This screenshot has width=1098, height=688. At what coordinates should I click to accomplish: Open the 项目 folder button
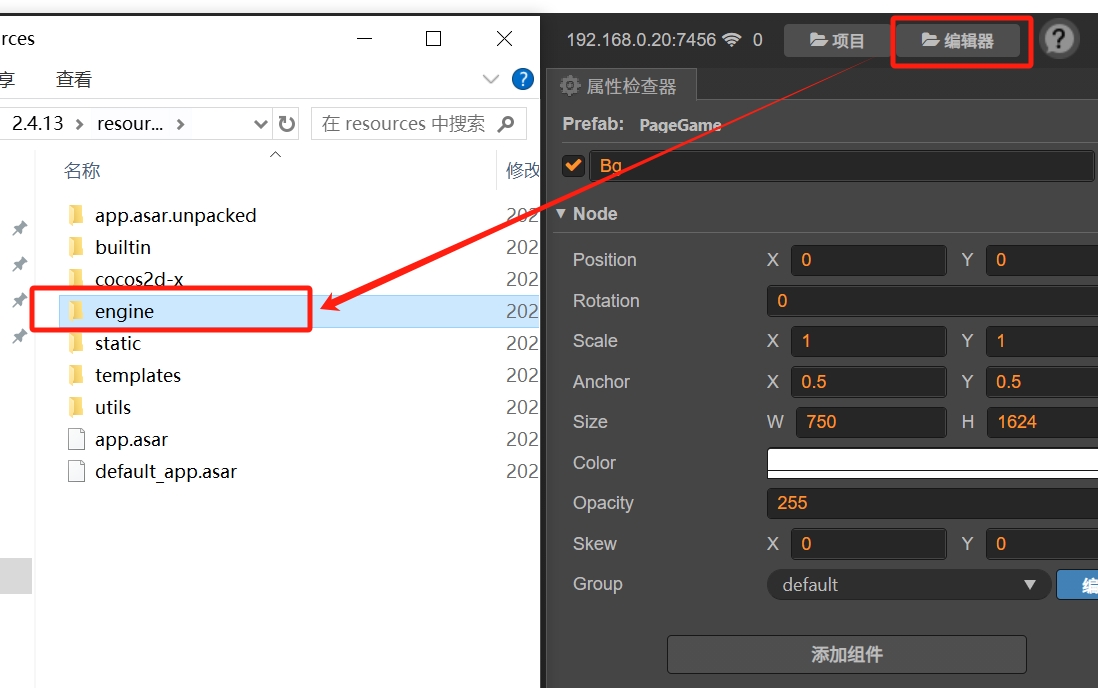[837, 41]
